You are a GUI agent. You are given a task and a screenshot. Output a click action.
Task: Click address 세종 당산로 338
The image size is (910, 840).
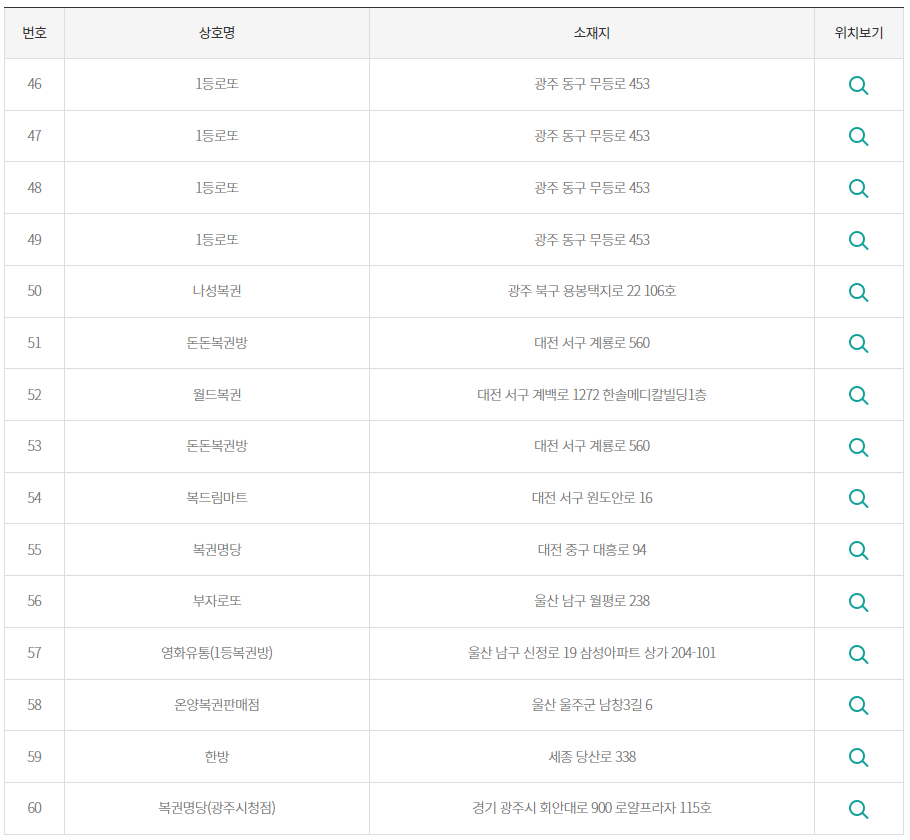pos(591,757)
